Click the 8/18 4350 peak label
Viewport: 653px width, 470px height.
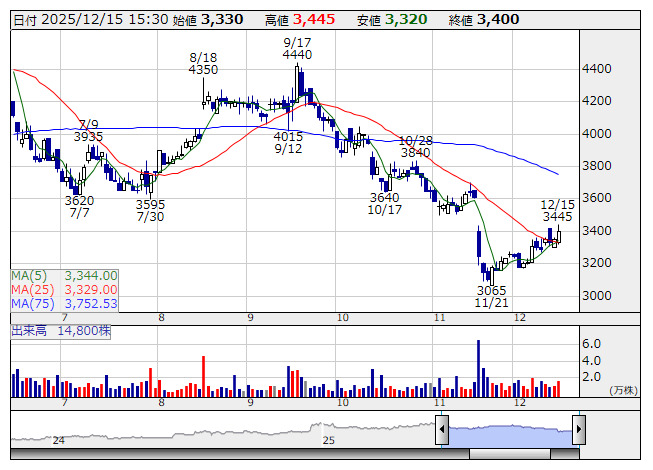tap(203, 64)
